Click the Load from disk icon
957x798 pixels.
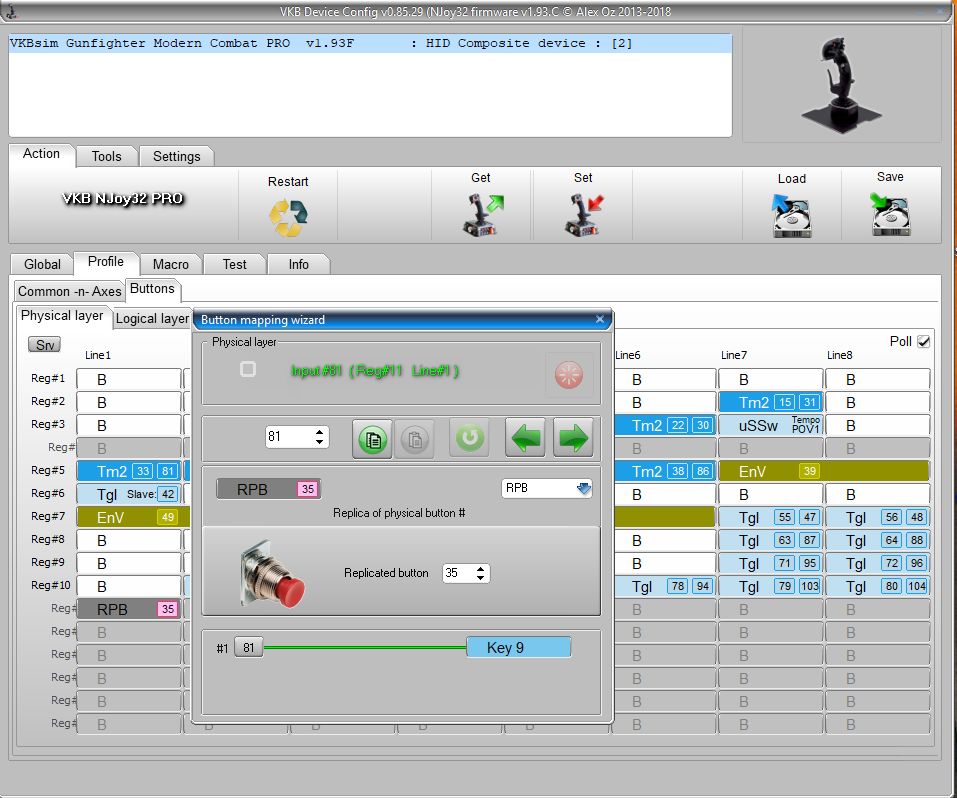click(x=791, y=215)
